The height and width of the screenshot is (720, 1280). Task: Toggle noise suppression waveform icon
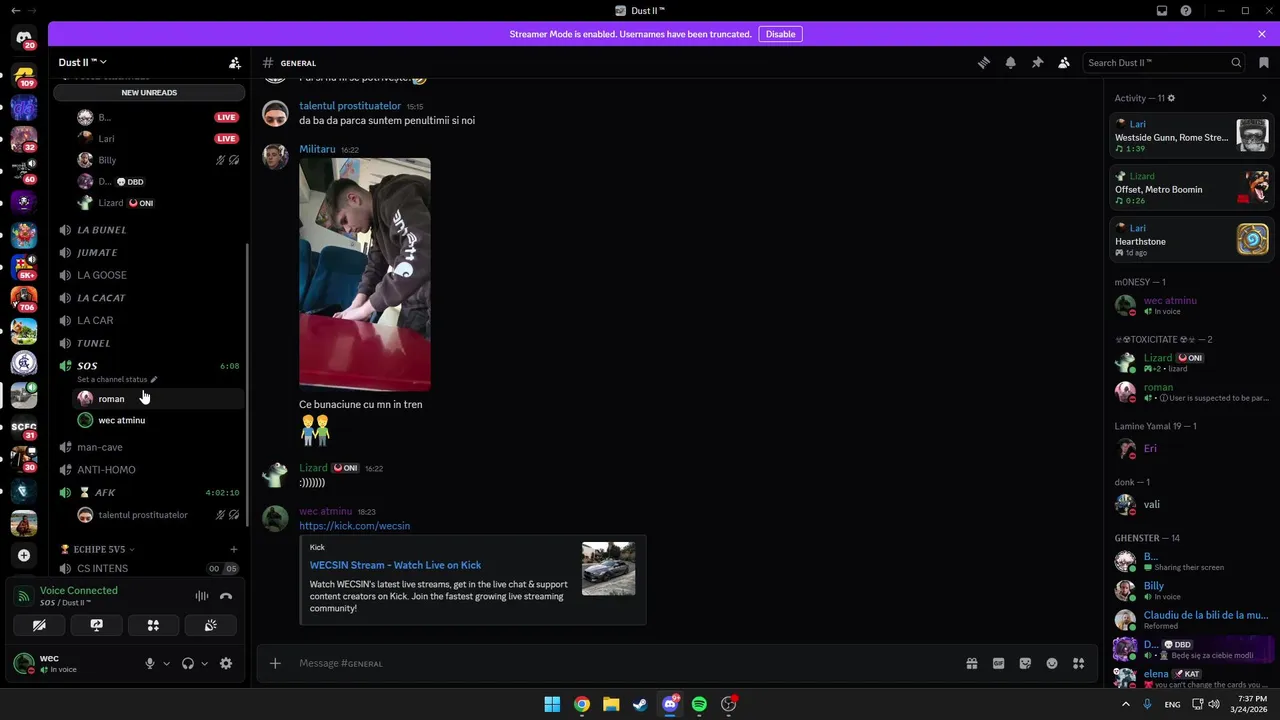click(x=201, y=596)
